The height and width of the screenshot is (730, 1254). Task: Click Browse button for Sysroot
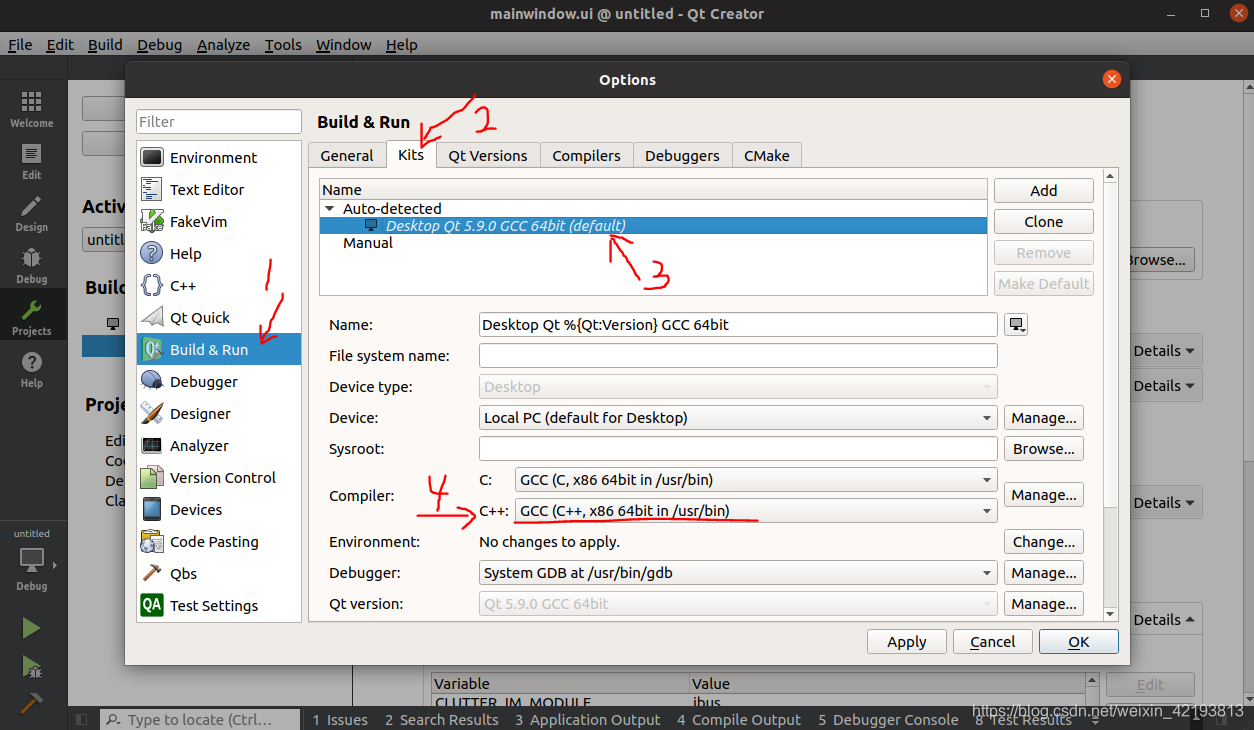1043,448
